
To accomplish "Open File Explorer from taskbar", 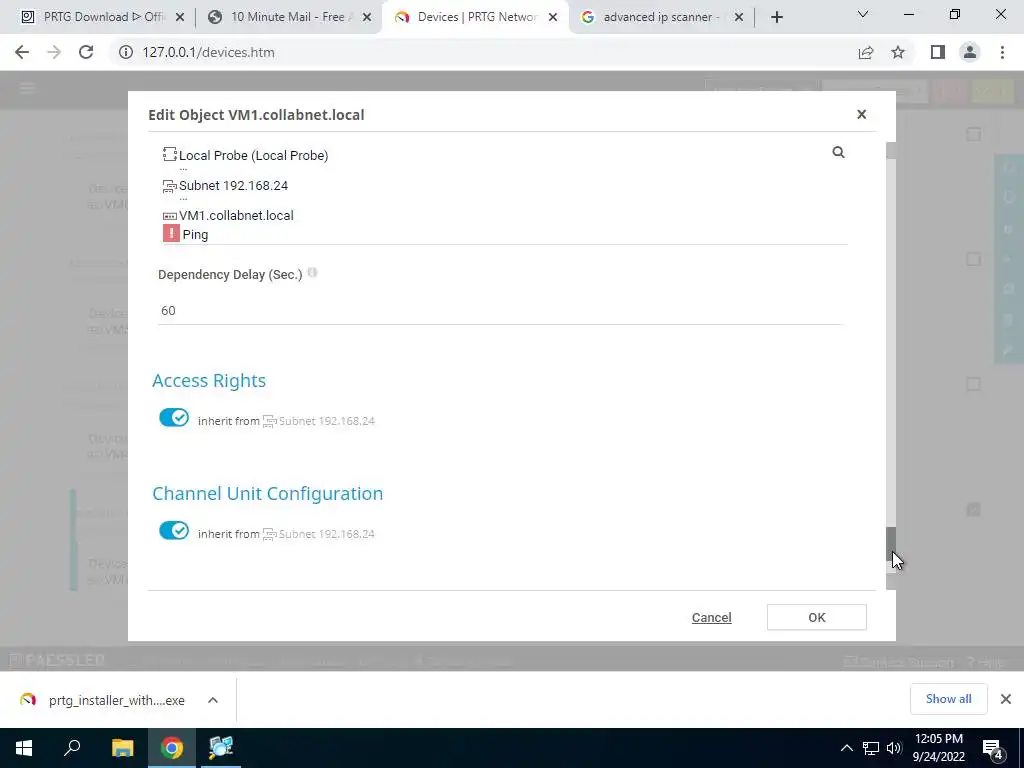I will click(x=122, y=748).
